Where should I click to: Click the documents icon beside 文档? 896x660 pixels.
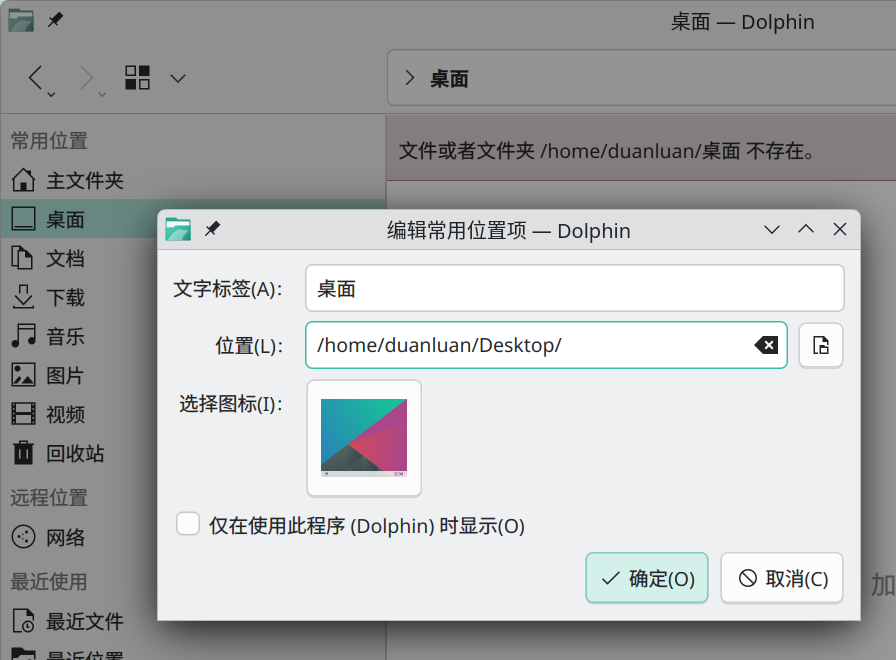(x=23, y=258)
